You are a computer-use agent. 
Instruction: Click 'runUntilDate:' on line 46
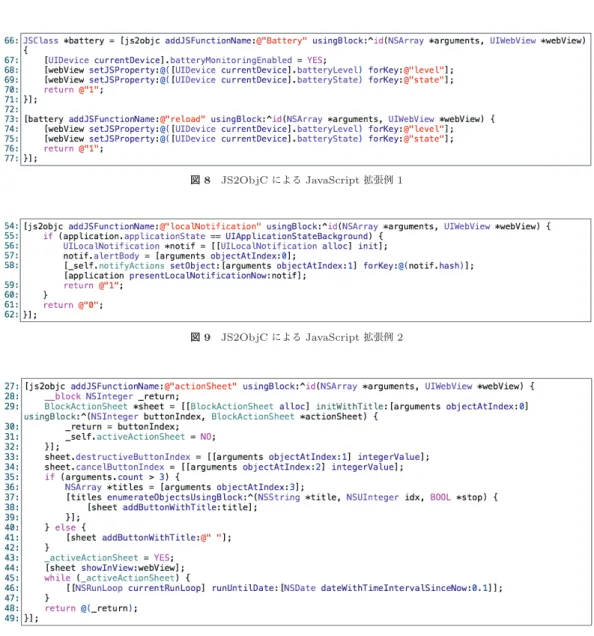(245, 588)
